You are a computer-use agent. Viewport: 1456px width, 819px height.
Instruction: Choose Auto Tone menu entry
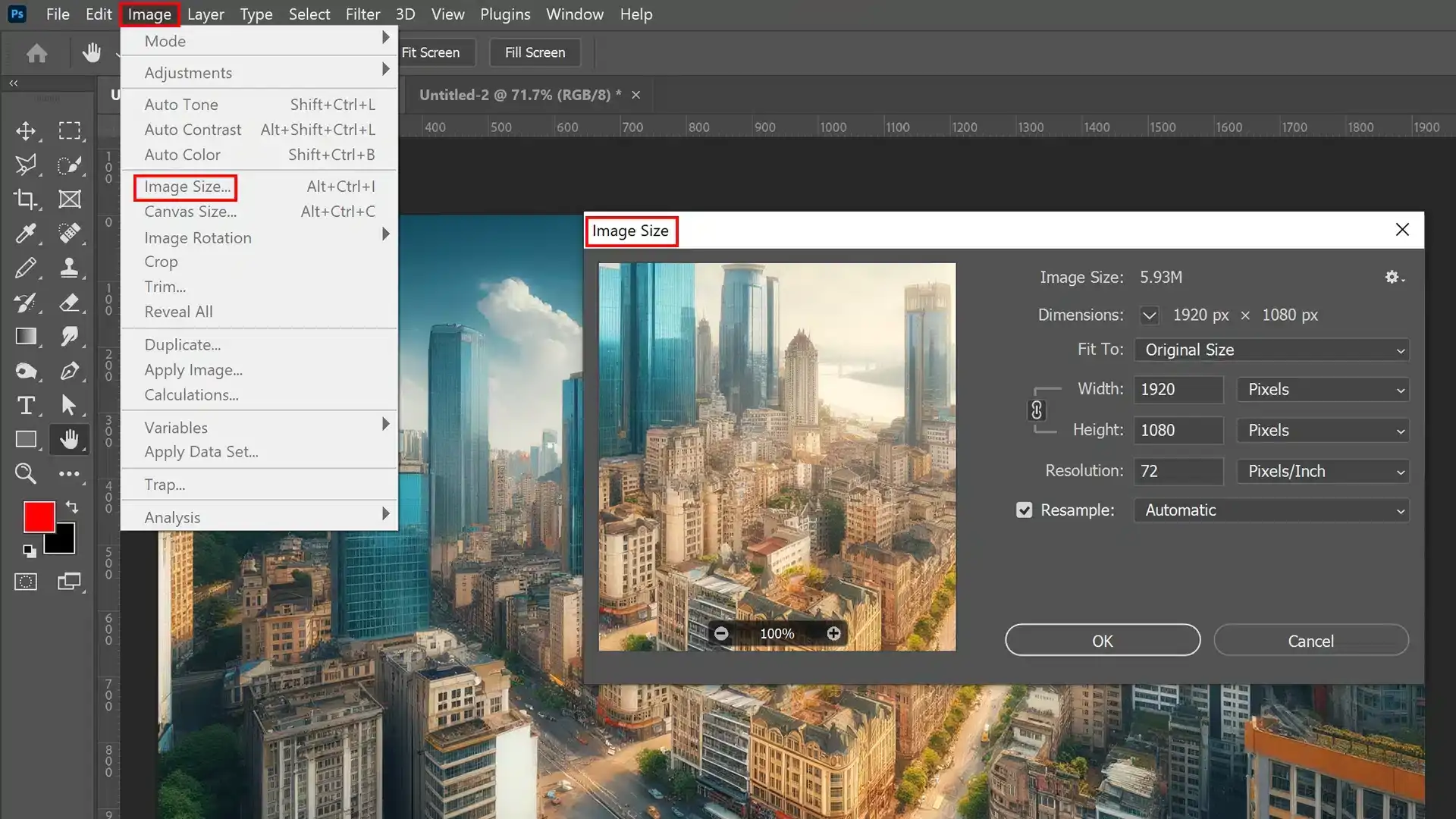[259, 105]
